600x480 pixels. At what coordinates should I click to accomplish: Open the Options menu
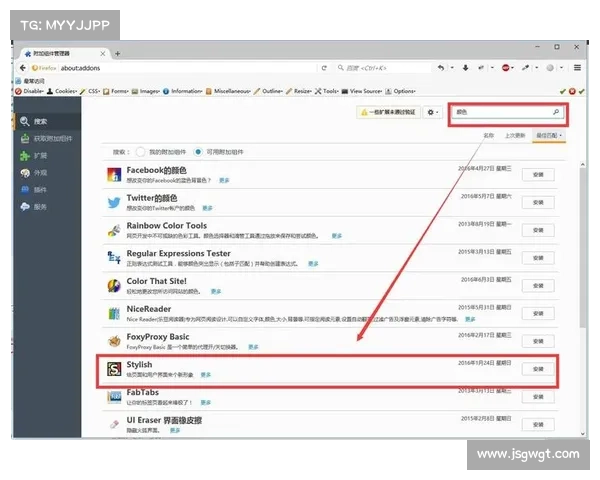pos(400,91)
